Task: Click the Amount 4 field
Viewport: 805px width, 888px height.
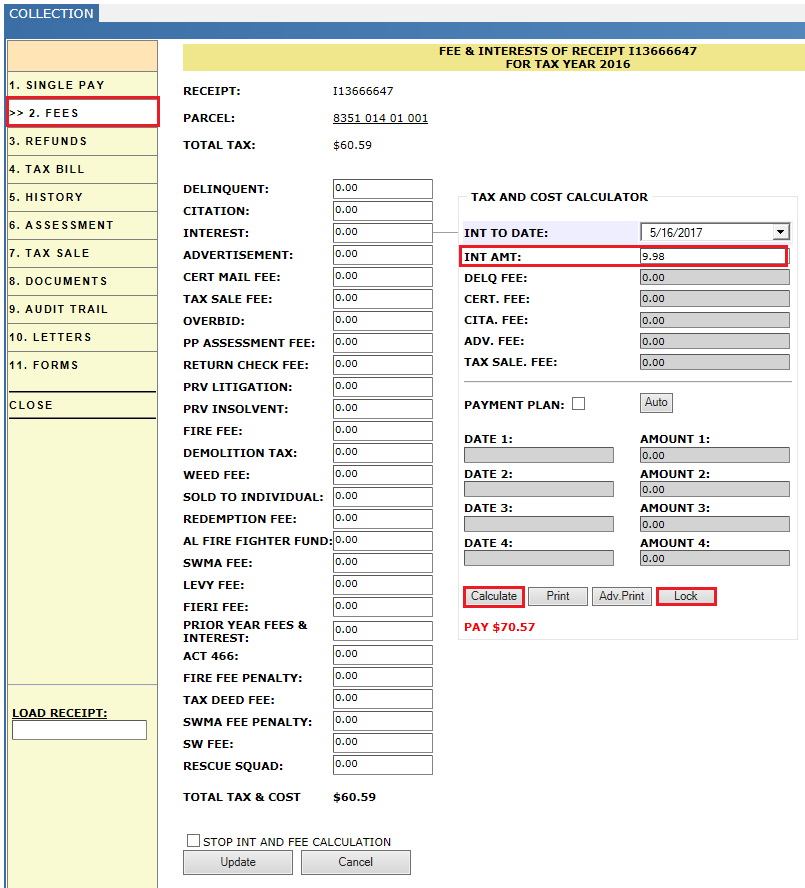Action: pos(714,558)
